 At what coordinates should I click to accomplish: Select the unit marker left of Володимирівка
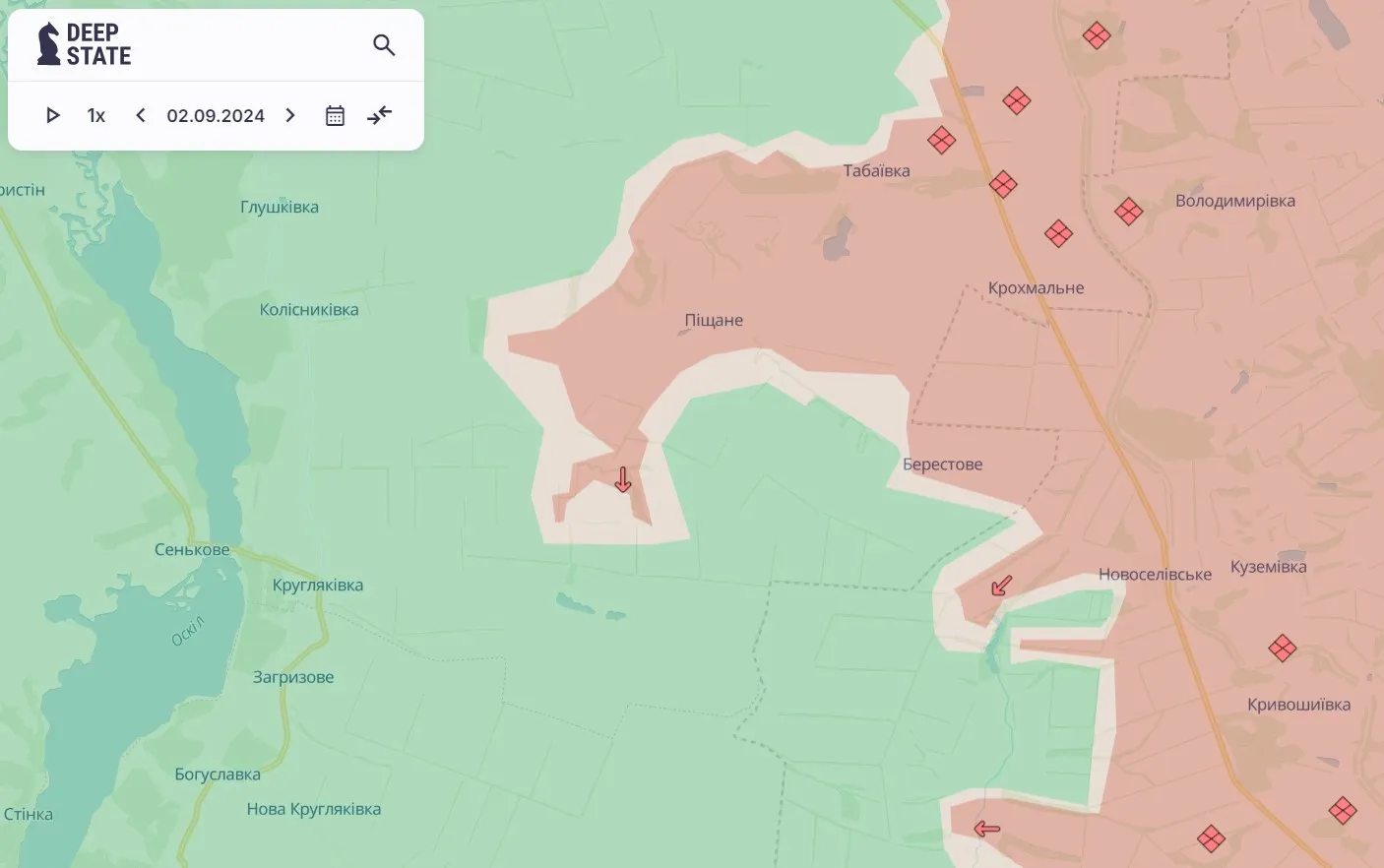click(1128, 212)
